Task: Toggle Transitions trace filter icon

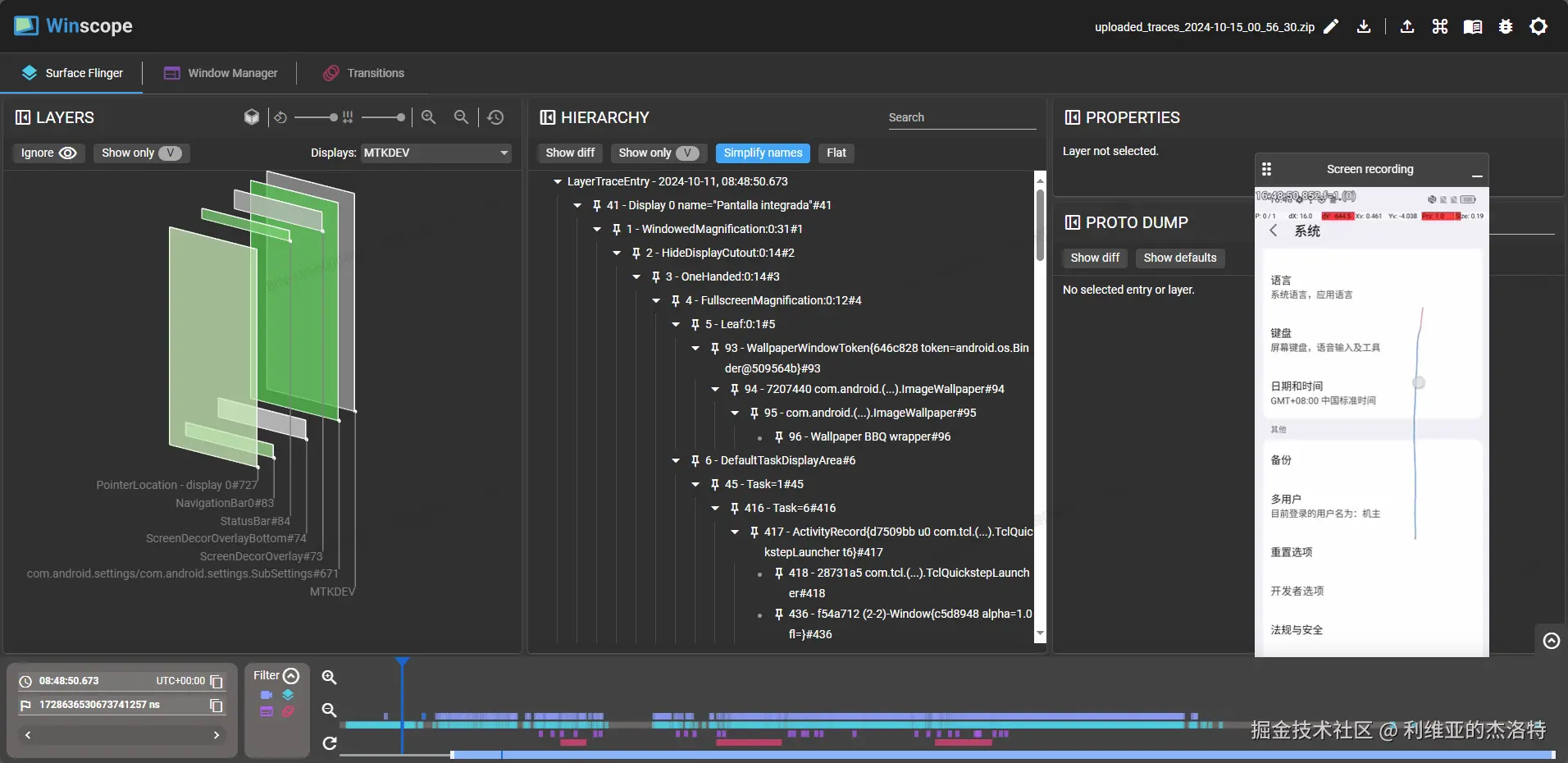Action: (288, 711)
